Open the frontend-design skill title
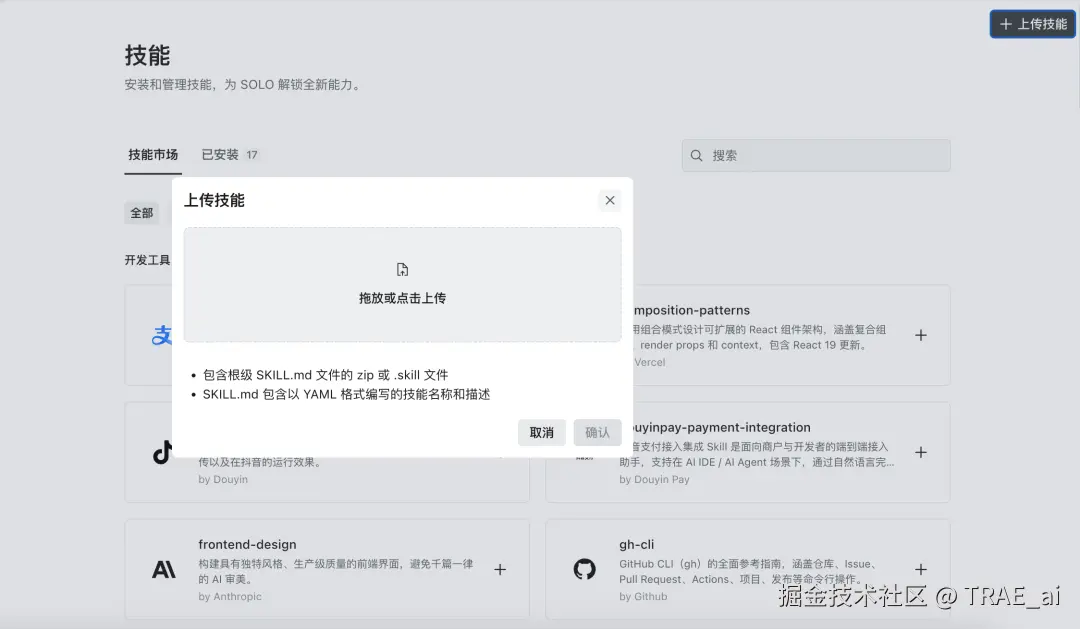The image size is (1080, 629). pyautogui.click(x=247, y=544)
